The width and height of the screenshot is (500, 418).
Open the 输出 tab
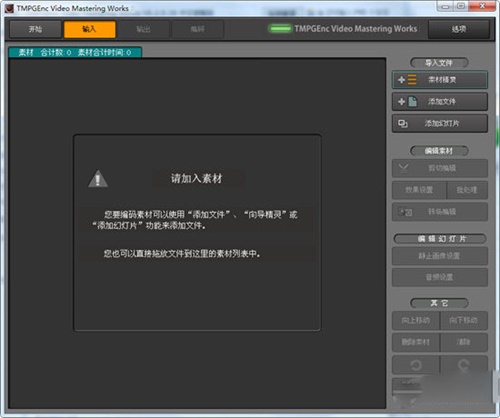pyautogui.click(x=144, y=29)
